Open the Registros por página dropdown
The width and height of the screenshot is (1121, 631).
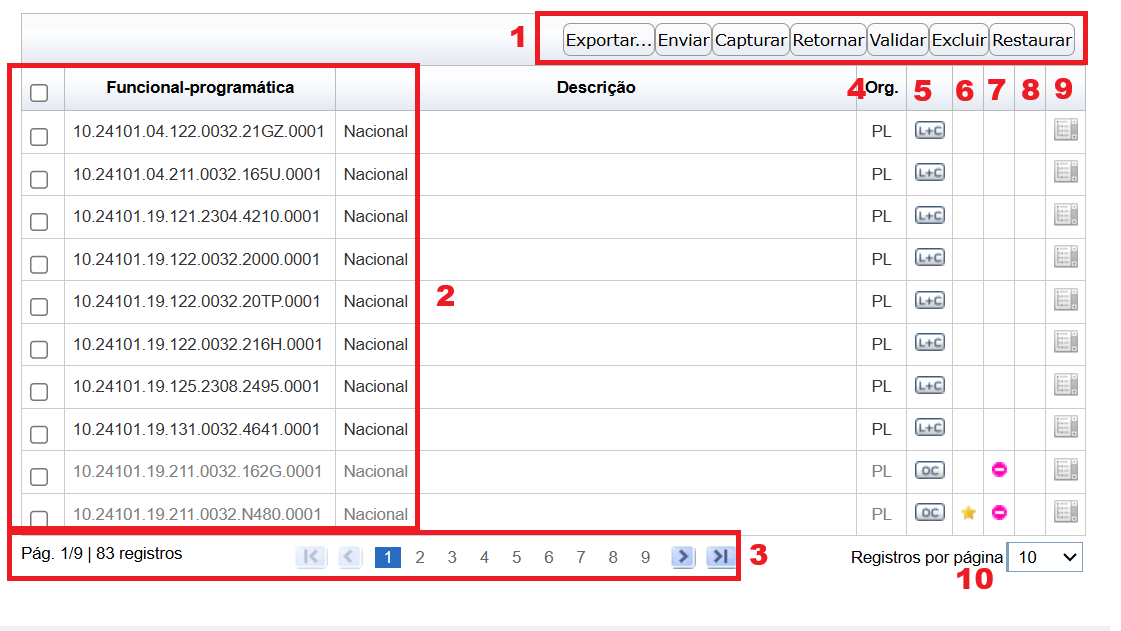(x=1045, y=557)
